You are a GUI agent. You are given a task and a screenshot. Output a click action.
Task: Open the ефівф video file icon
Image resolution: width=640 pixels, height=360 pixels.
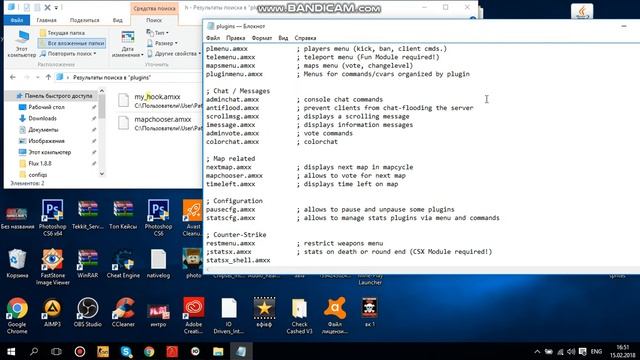pyautogui.click(x=264, y=312)
